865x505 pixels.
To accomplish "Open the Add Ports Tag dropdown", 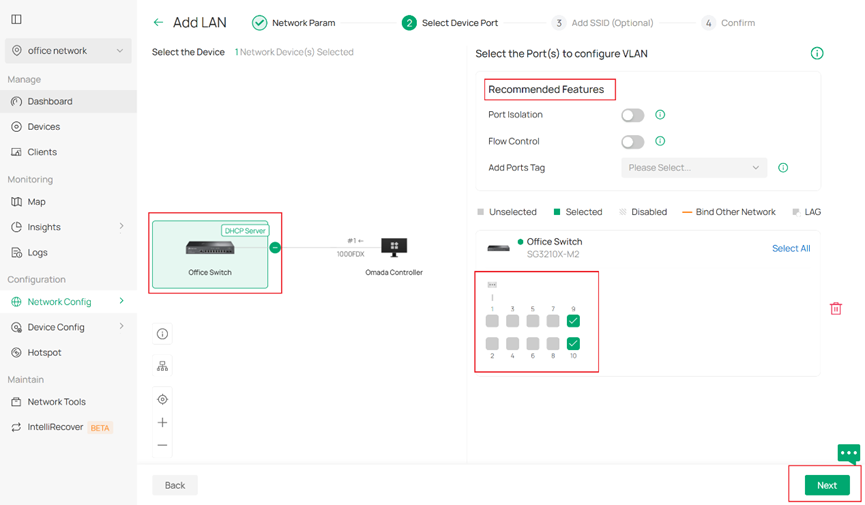I will (694, 168).
